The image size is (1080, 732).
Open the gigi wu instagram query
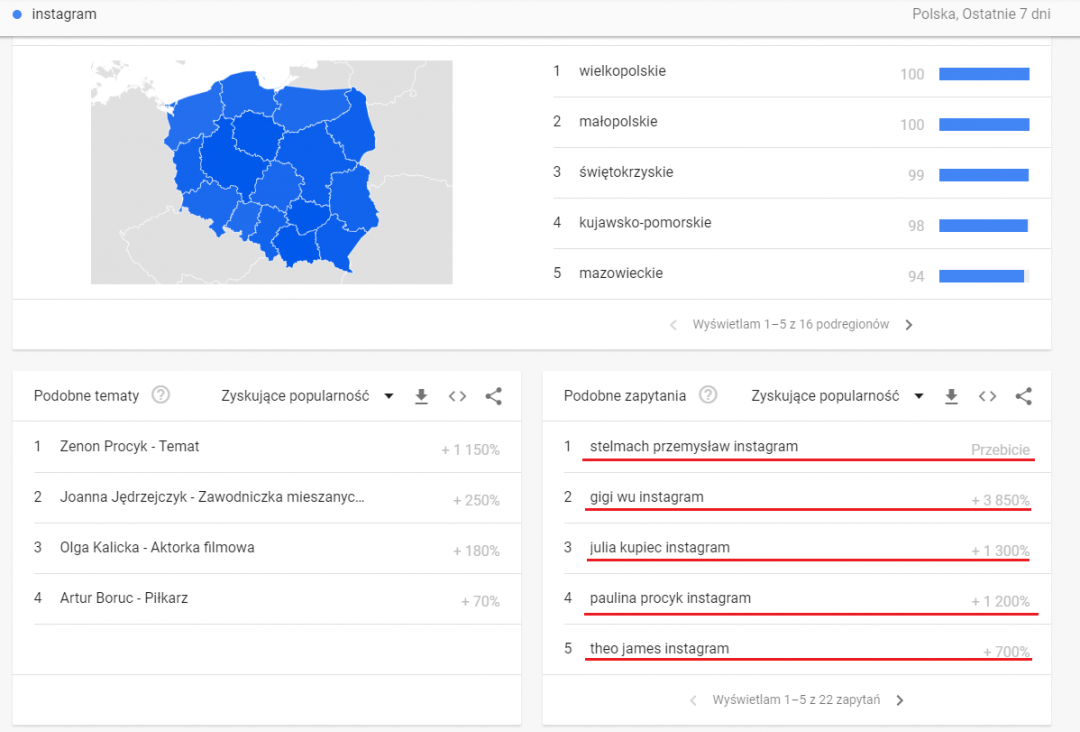(x=646, y=497)
